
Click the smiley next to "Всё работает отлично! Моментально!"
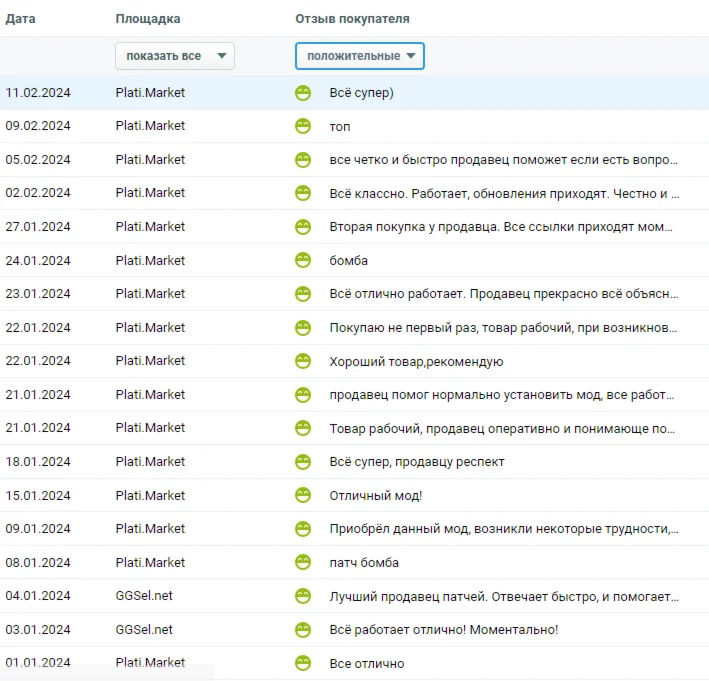point(303,629)
